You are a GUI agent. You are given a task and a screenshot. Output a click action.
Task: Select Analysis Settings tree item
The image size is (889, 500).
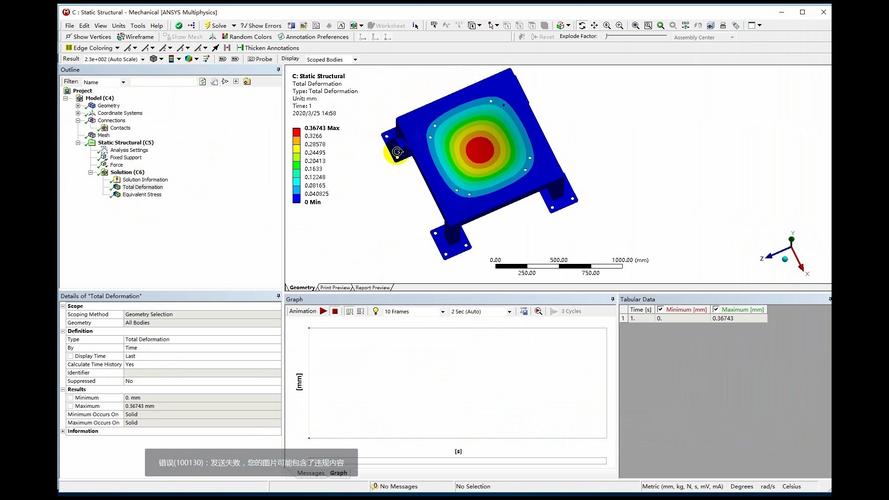click(129, 150)
